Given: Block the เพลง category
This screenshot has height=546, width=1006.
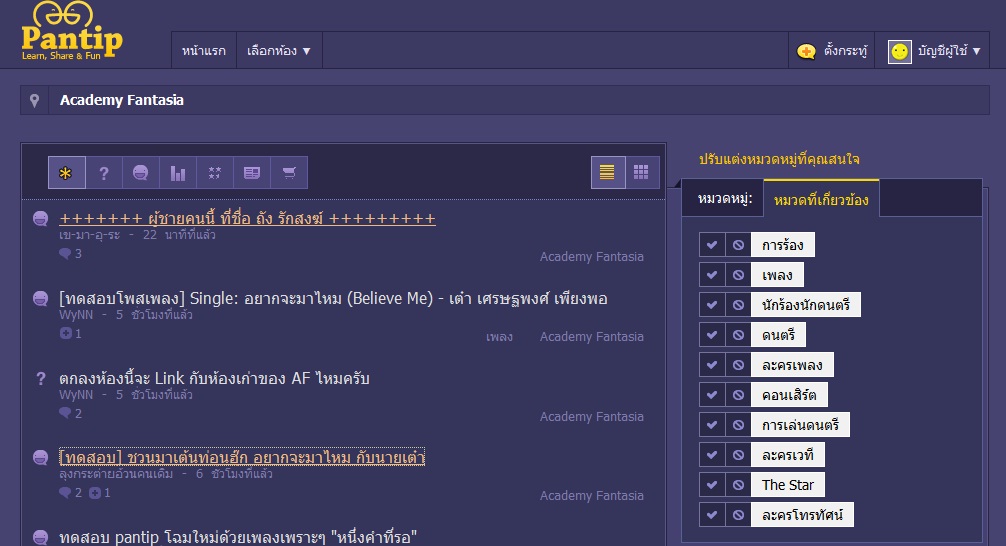Looking at the screenshot, I should coord(738,275).
